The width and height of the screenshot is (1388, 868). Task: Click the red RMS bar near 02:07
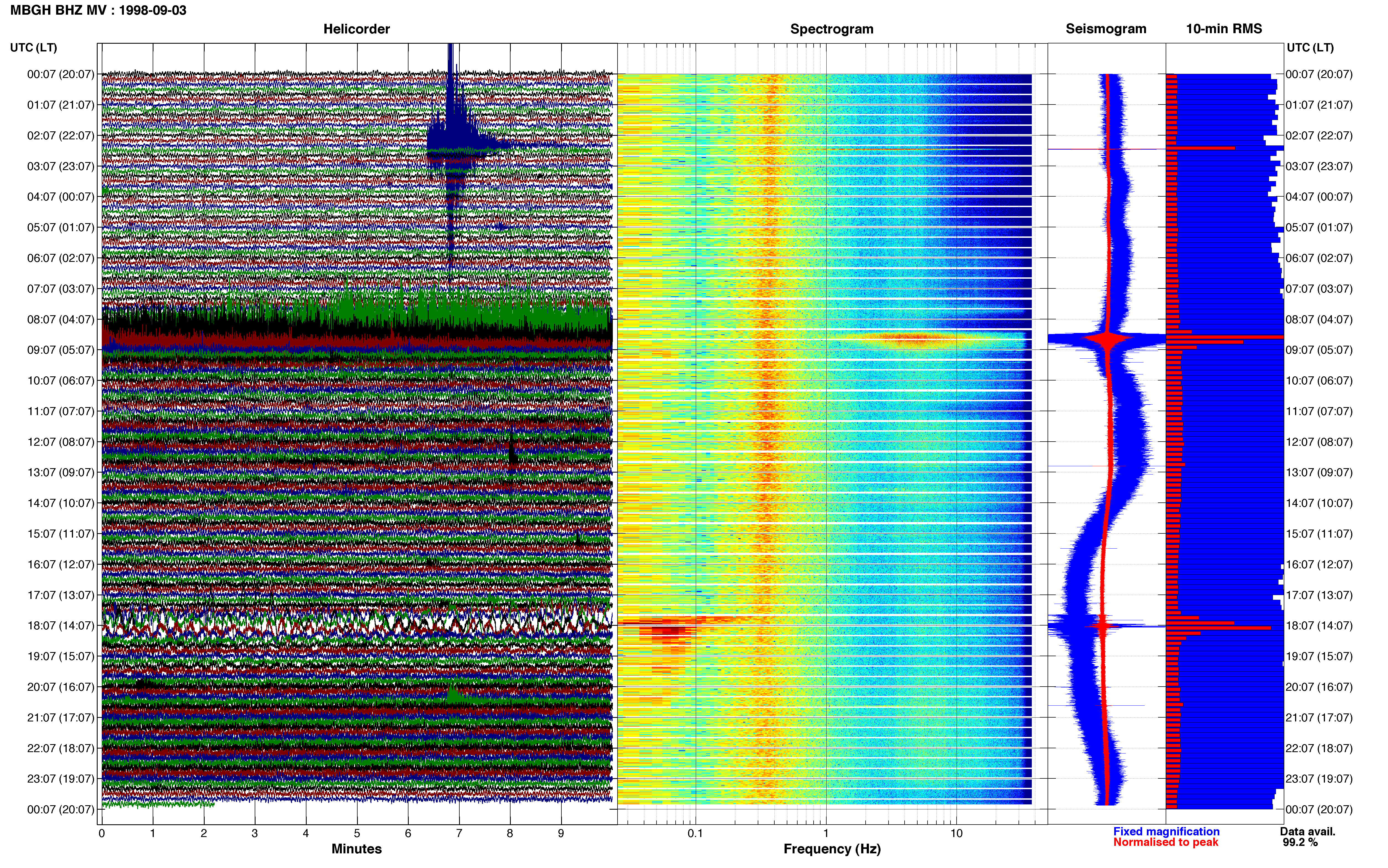1200,148
